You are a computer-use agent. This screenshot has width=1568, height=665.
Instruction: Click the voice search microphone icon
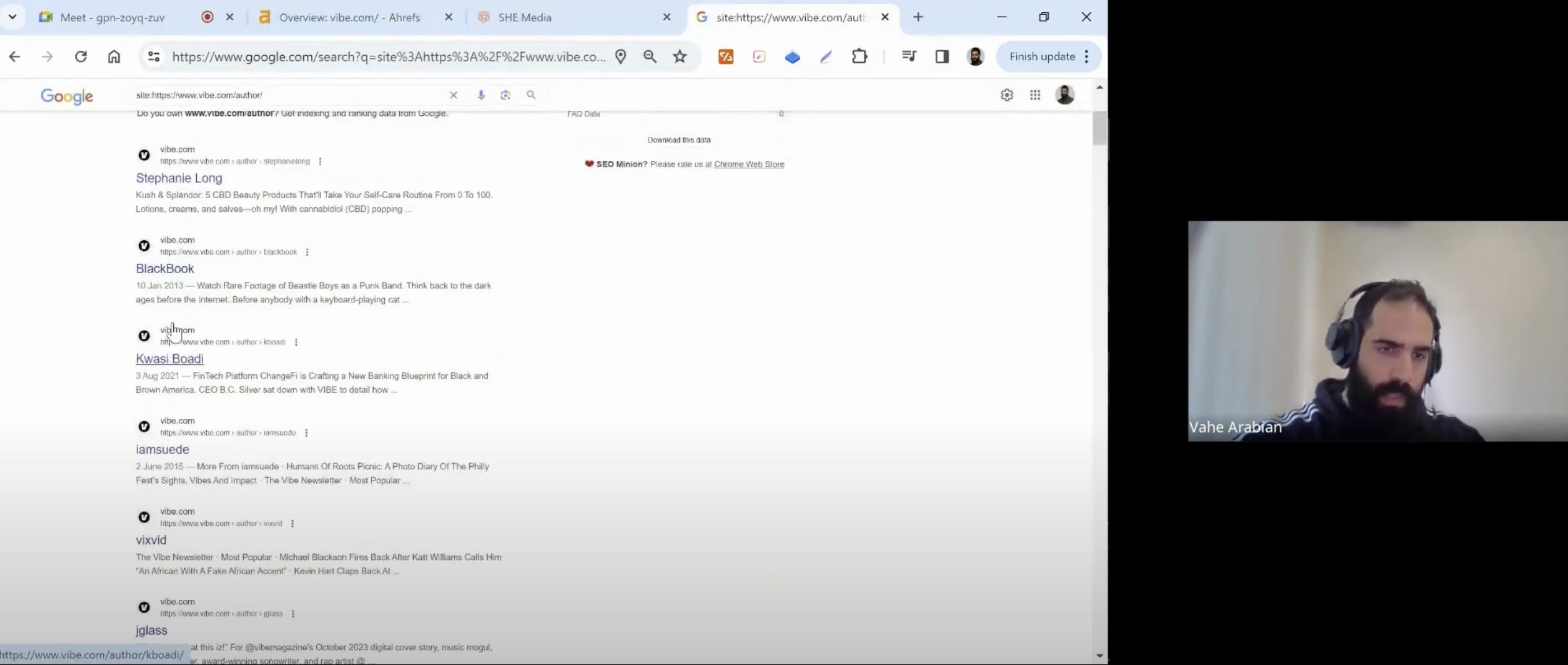481,95
